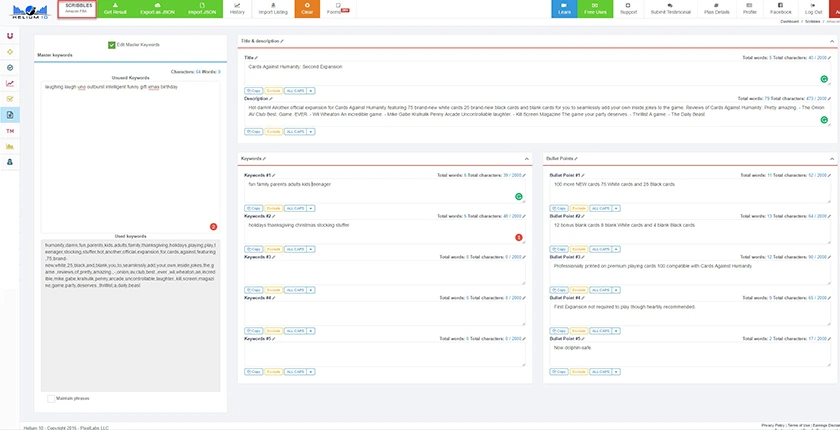Viewport: 840px width, 430px height.
Task: Click Grammarly icon in Description field
Action: (x=824, y=120)
